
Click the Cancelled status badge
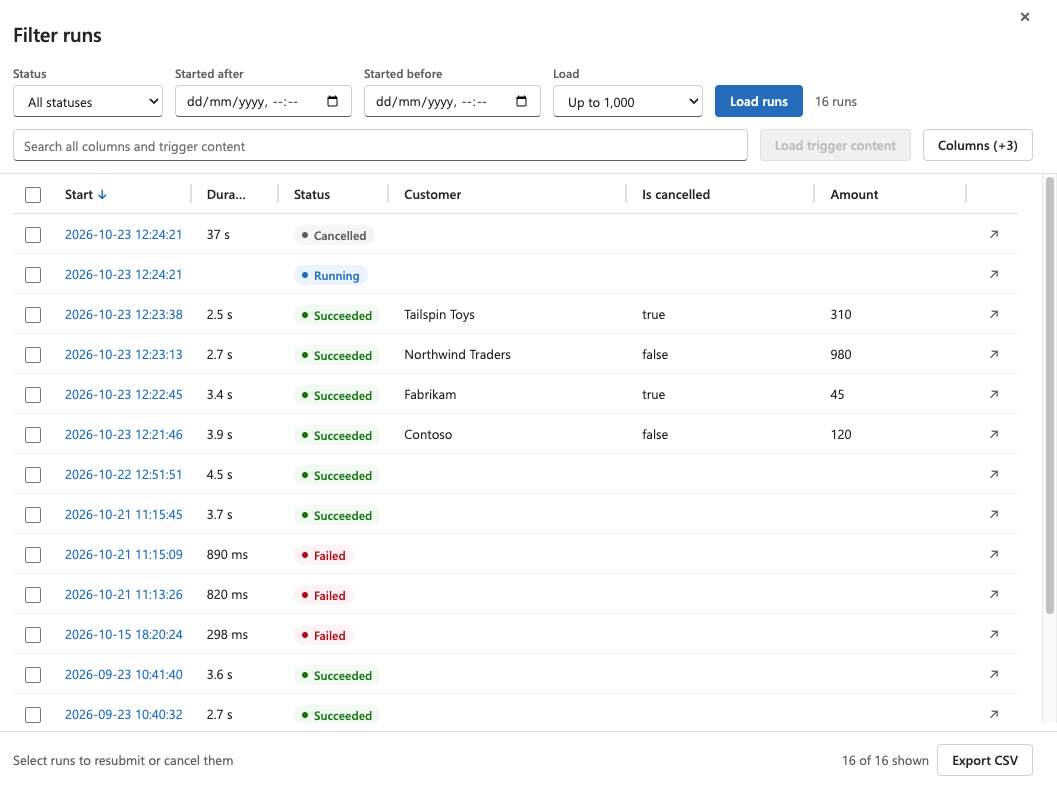tap(334, 235)
